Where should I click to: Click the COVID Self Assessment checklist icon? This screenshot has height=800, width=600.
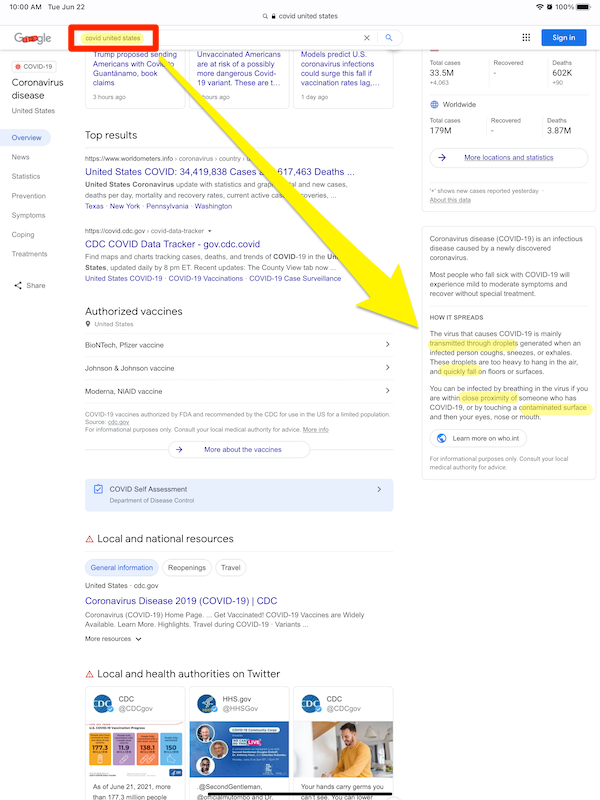[x=98, y=489]
